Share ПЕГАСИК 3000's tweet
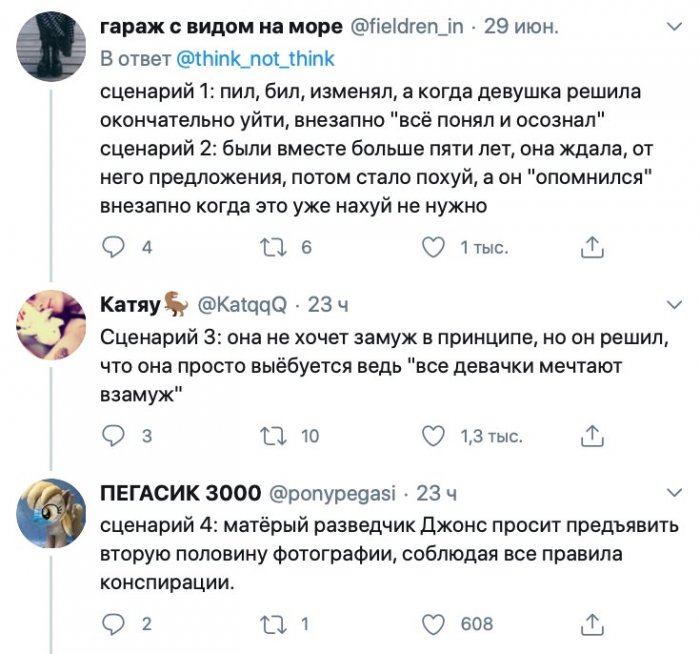The image size is (700, 654). pyautogui.click(x=591, y=624)
